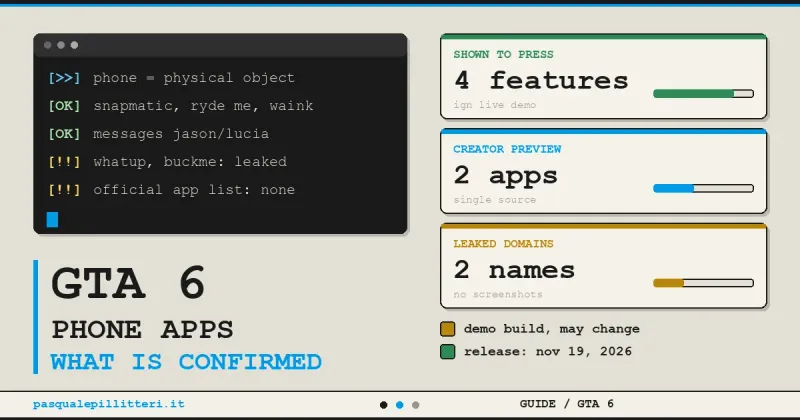Viewport: 800px width, 420px height.
Task: Click the green progress bar in Shown to Press card
Action: point(703,93)
